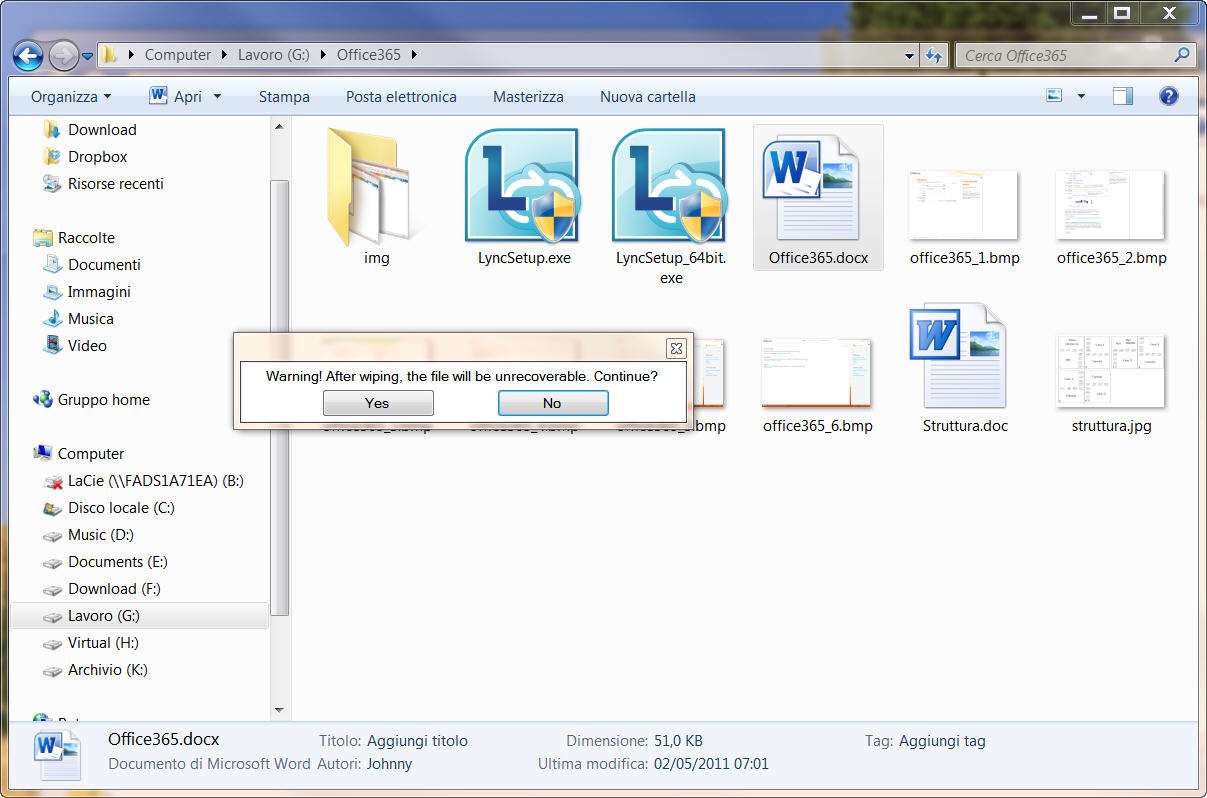Select the Struttura.doc Word file icon
Screen dimensions: 1207x798
click(964, 356)
